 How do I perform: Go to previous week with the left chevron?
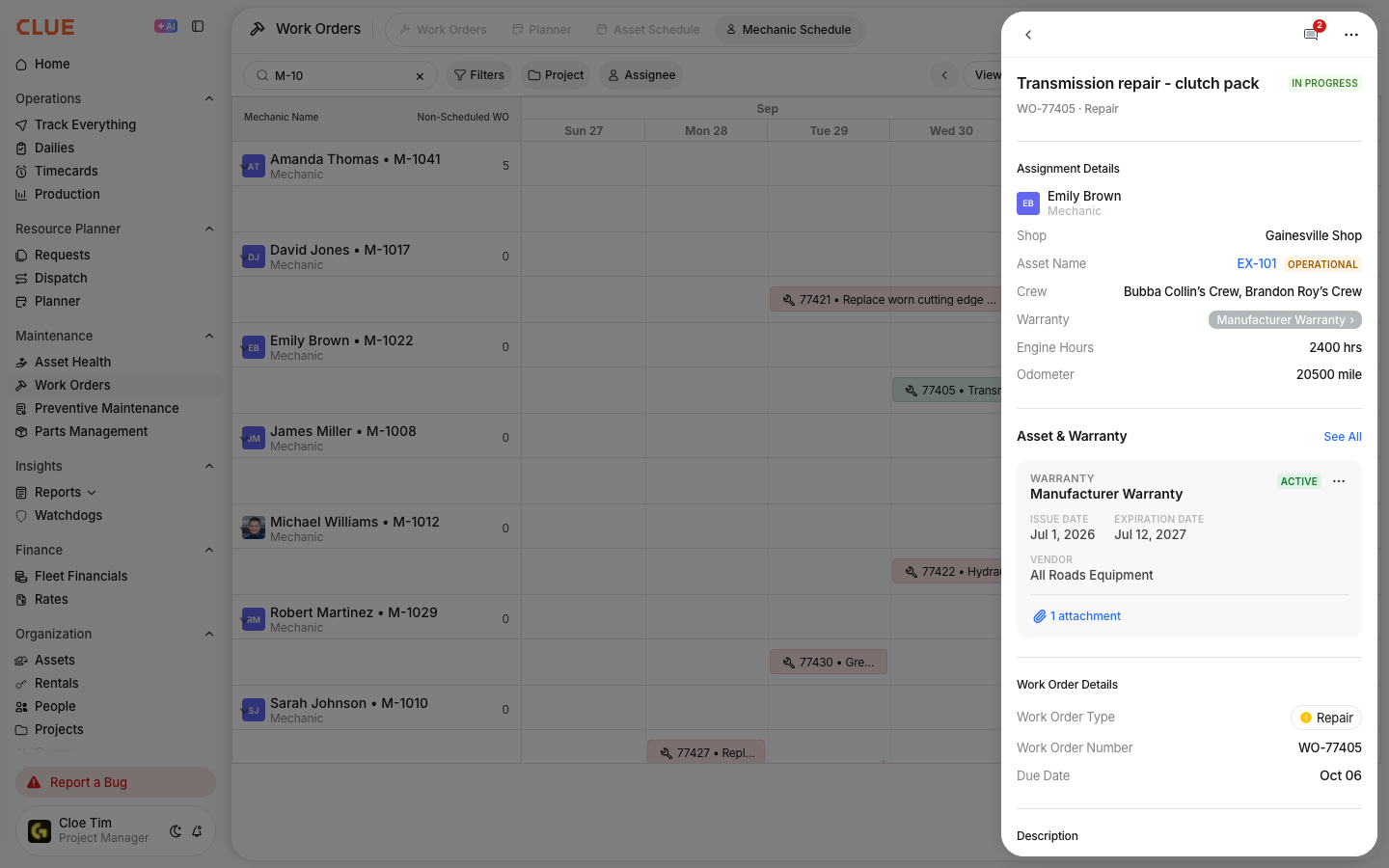[944, 75]
